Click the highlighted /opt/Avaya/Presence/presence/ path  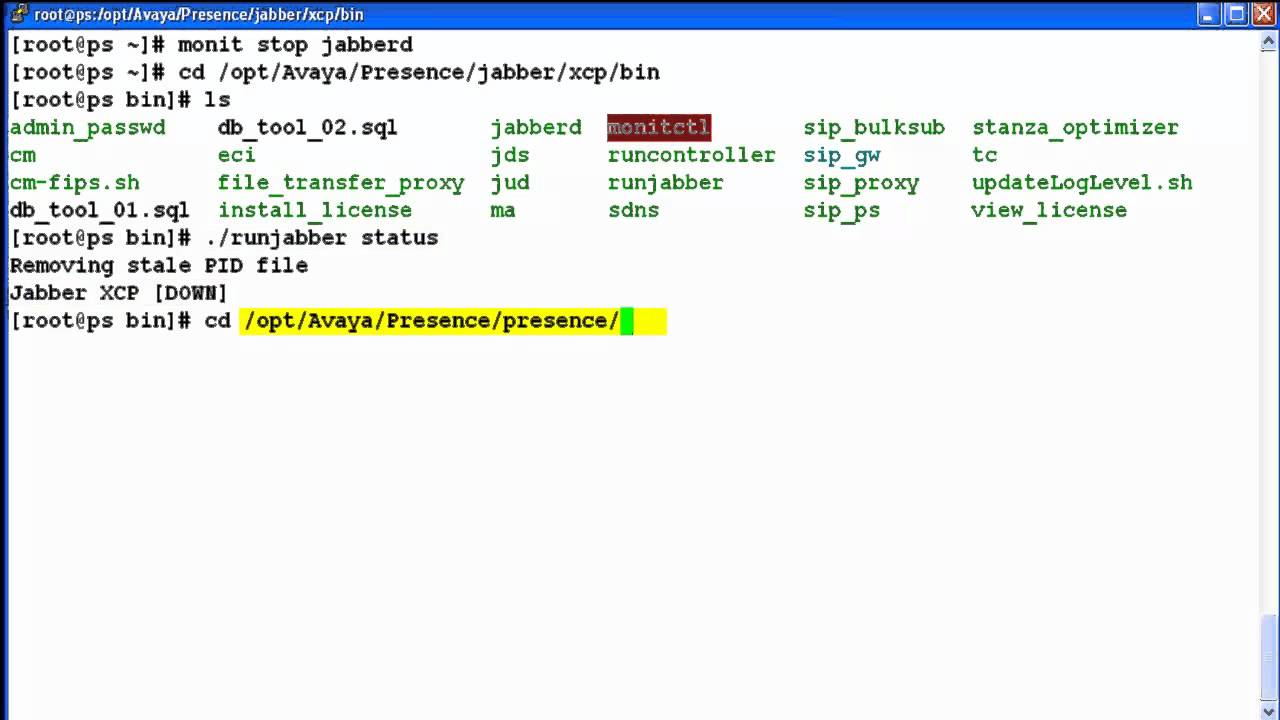(431, 321)
